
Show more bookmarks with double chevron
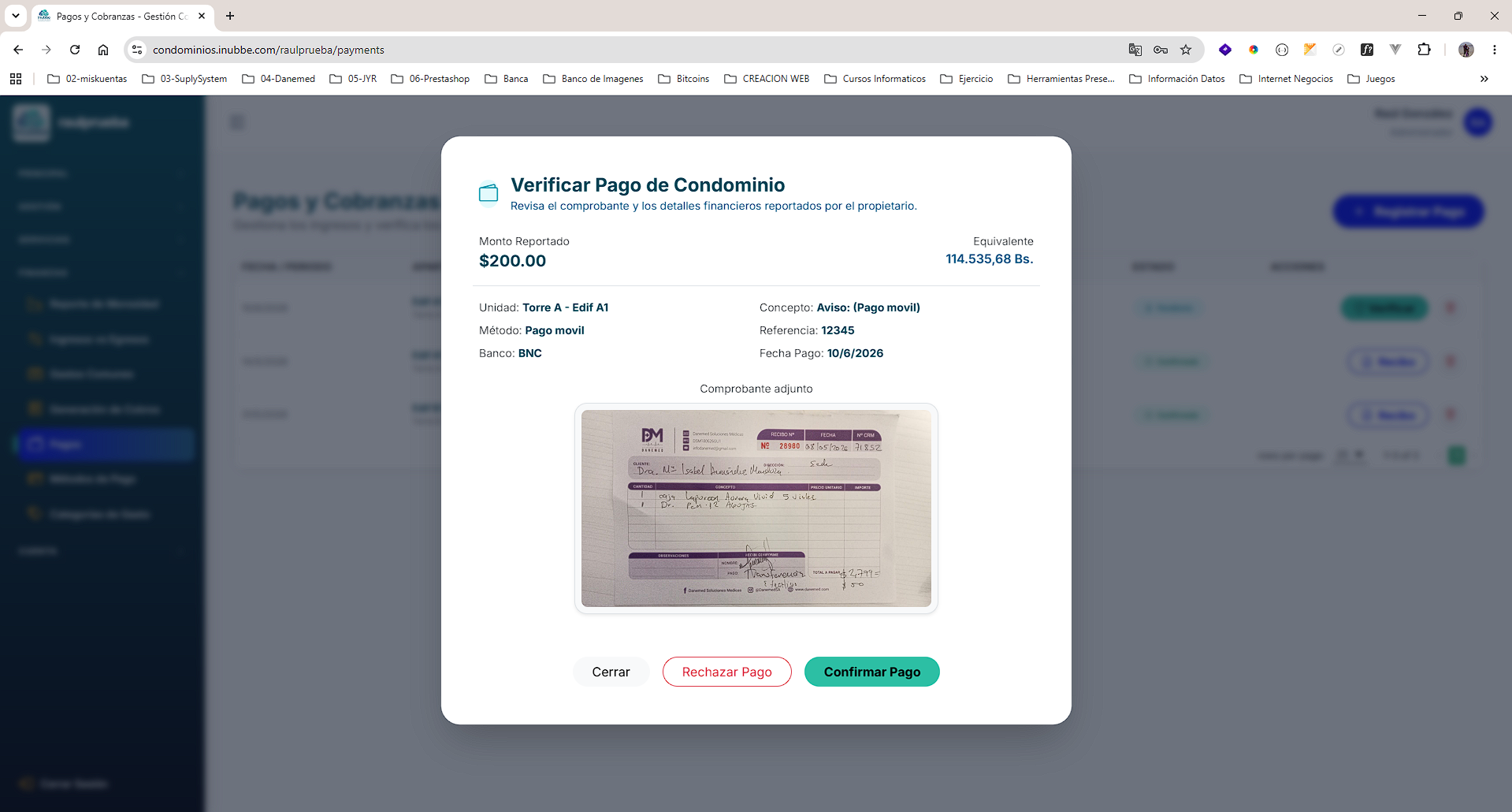click(x=1484, y=79)
